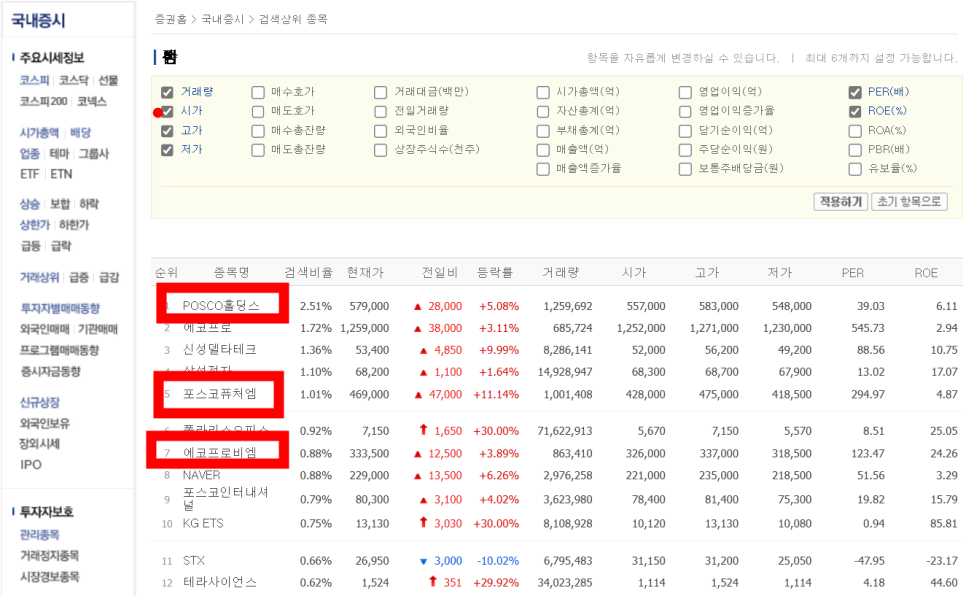Screen dimensions: 966x596
Task: Open the 시가총액 sidebar link
Action: pyautogui.click(x=39, y=133)
